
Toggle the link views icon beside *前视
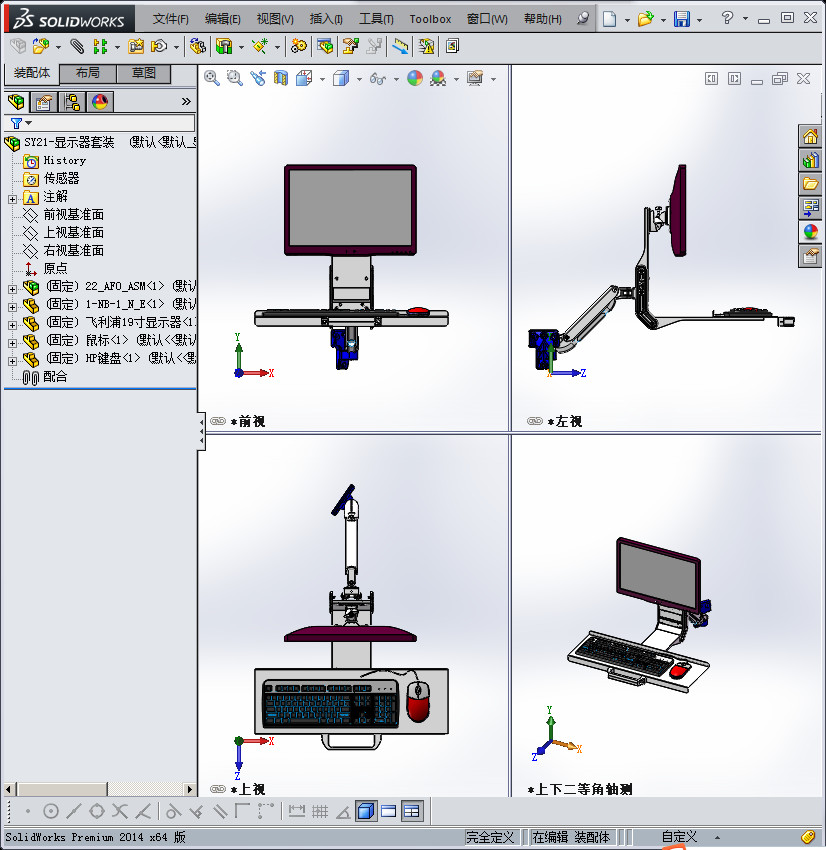pyautogui.click(x=218, y=421)
